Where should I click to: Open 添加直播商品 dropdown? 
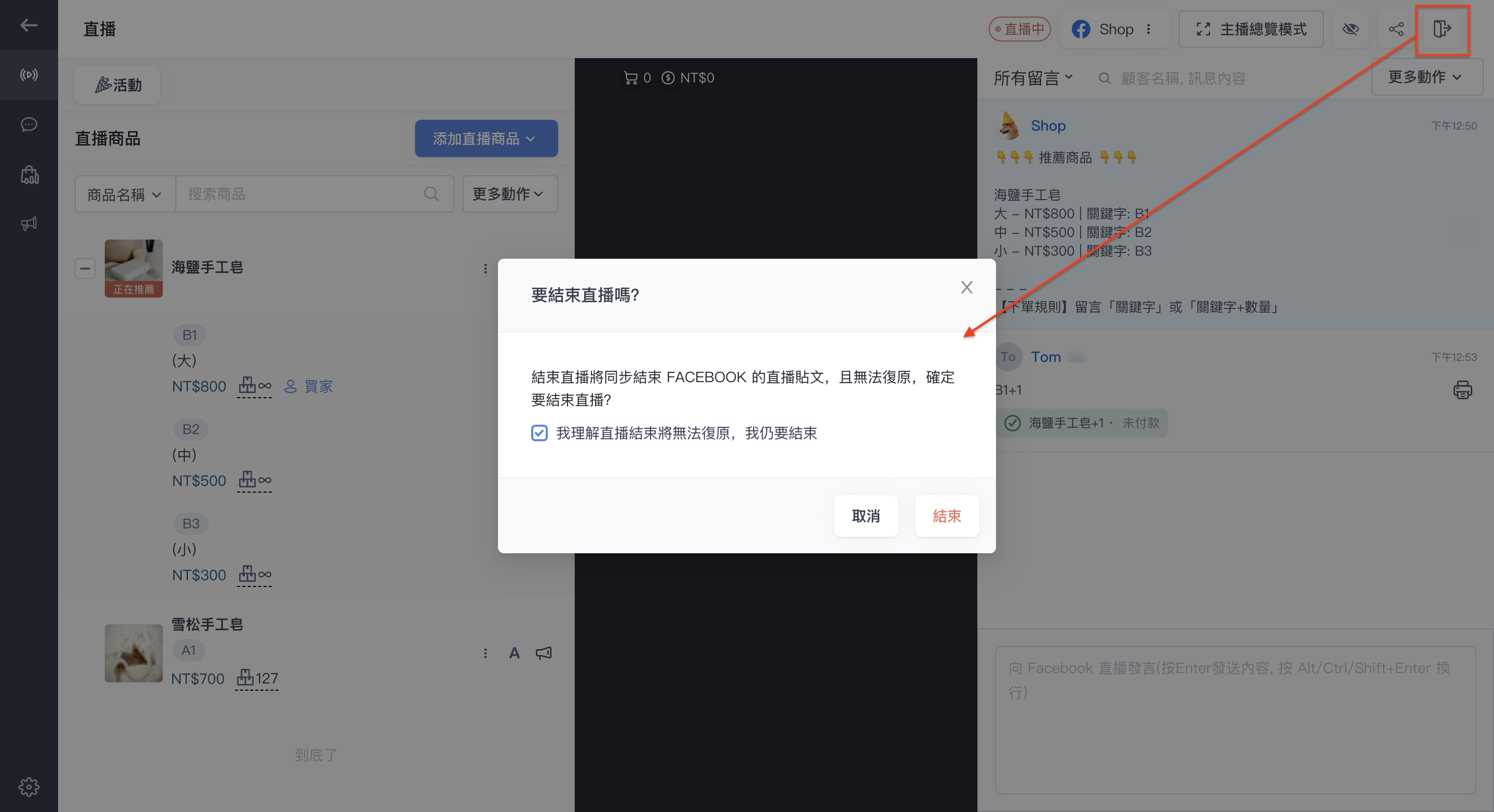pyautogui.click(x=486, y=138)
